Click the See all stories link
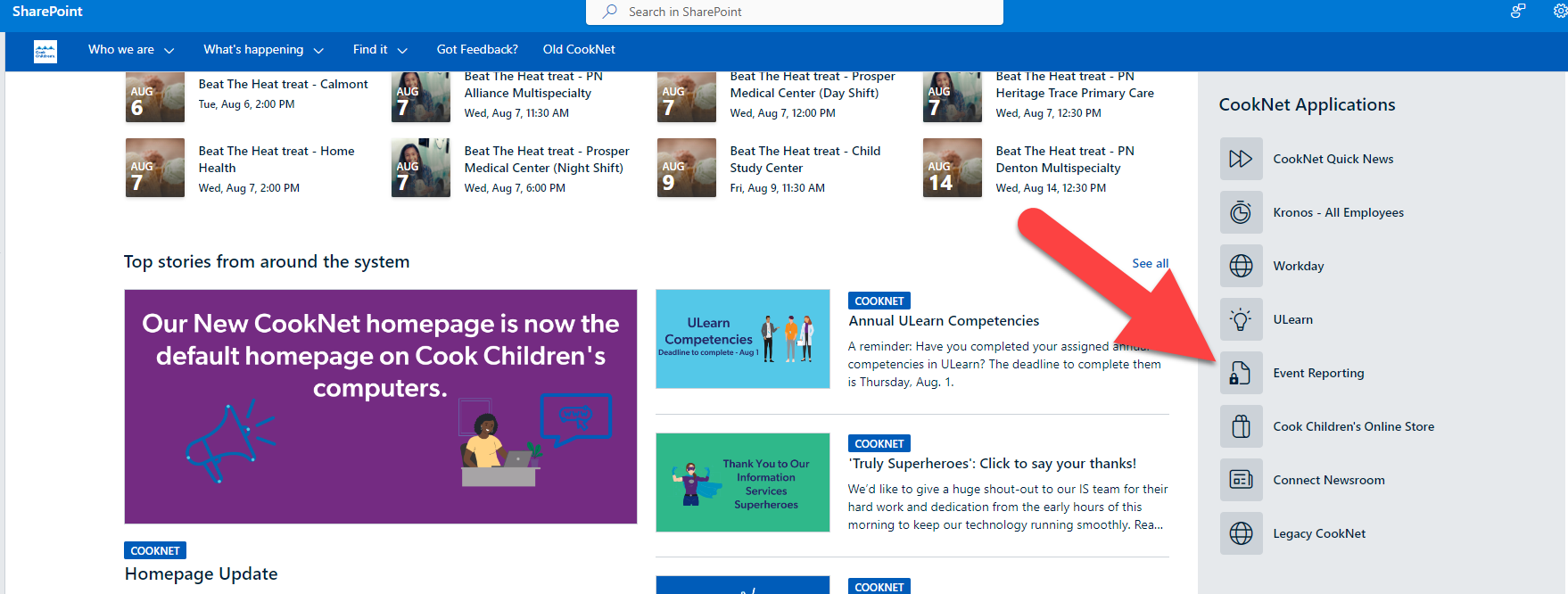Viewport: 1568px width, 594px height. point(1150,263)
